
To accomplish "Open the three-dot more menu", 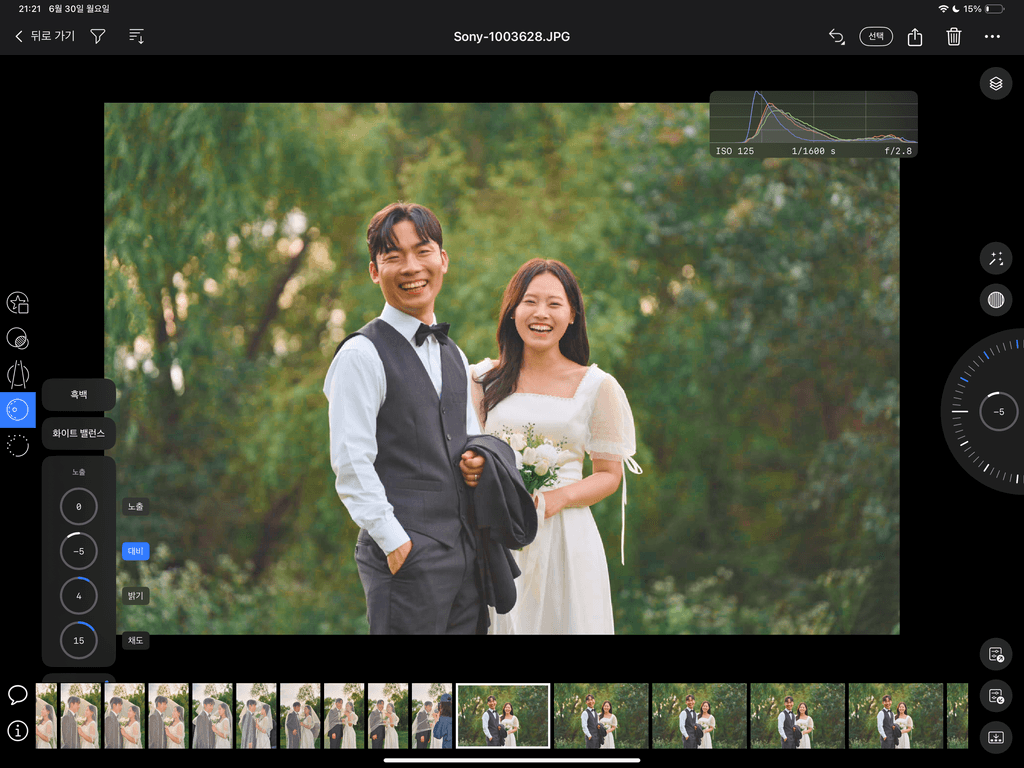I will (x=992, y=37).
